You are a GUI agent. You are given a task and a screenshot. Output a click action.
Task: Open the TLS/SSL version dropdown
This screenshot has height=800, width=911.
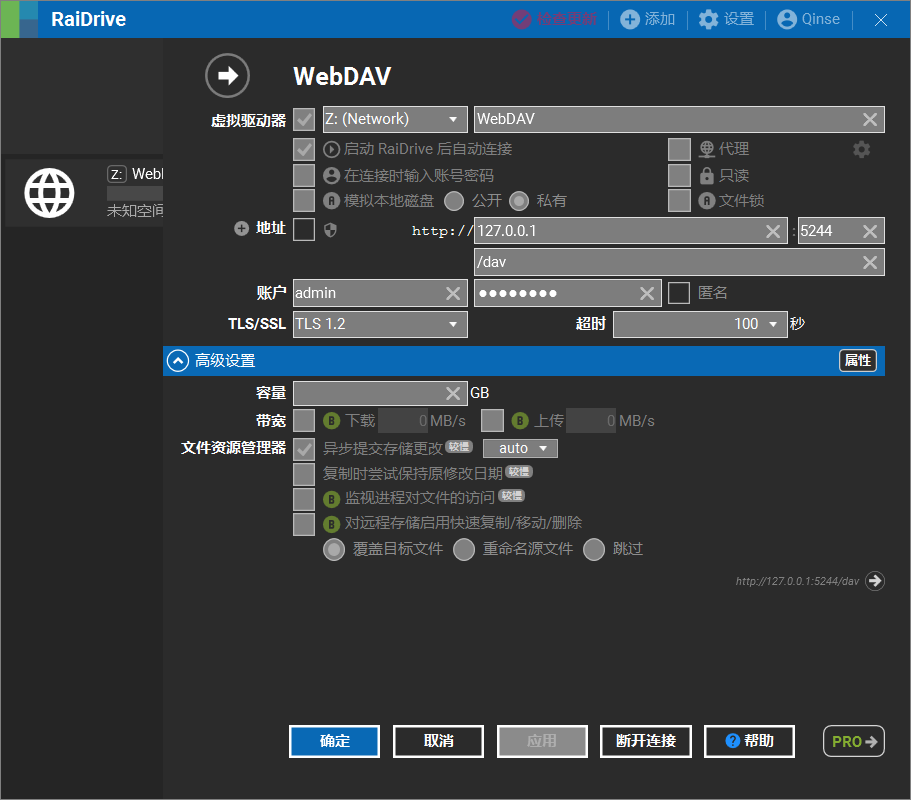(x=381, y=324)
